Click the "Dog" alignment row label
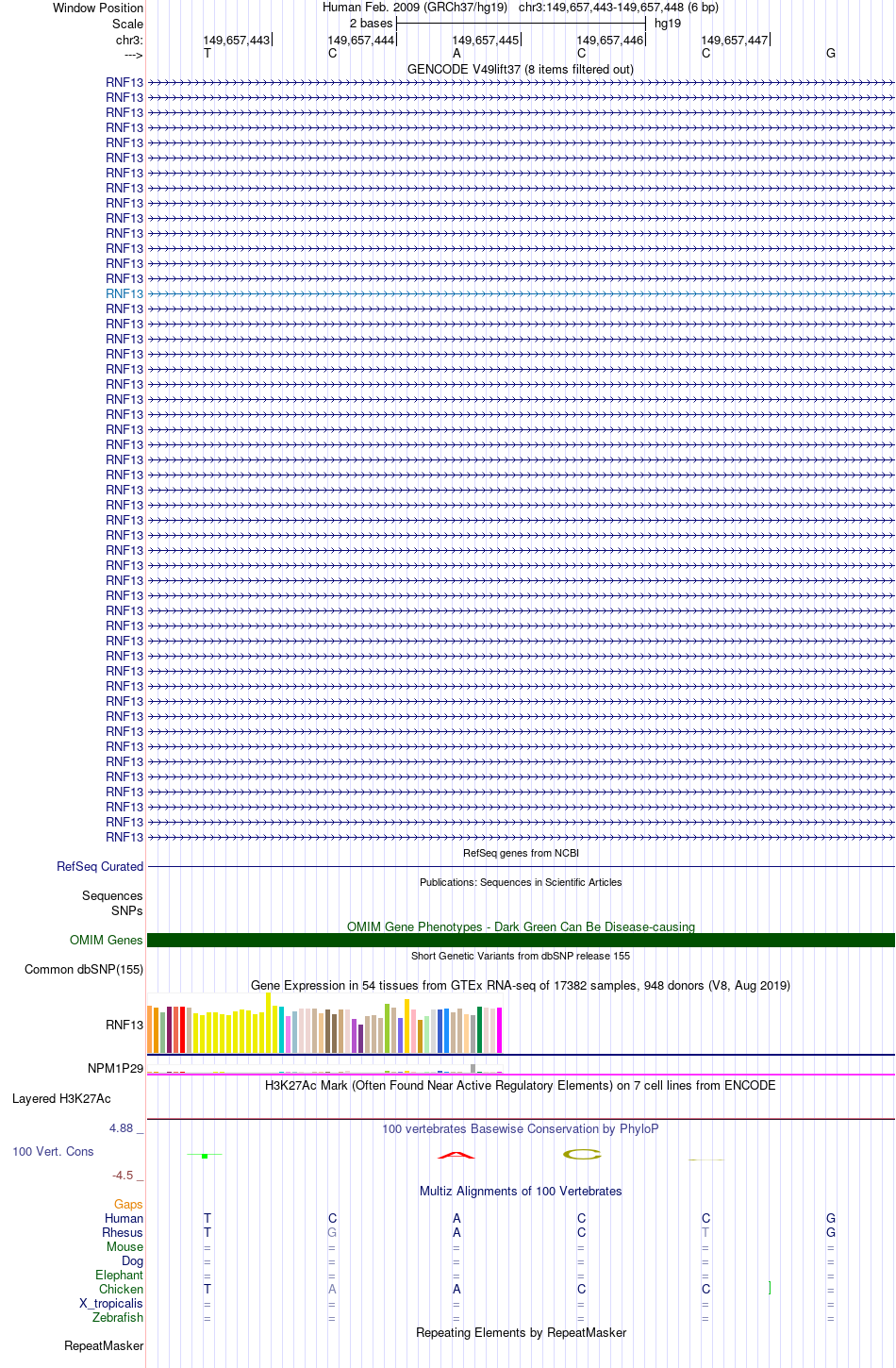896x1368 pixels. (132, 1260)
